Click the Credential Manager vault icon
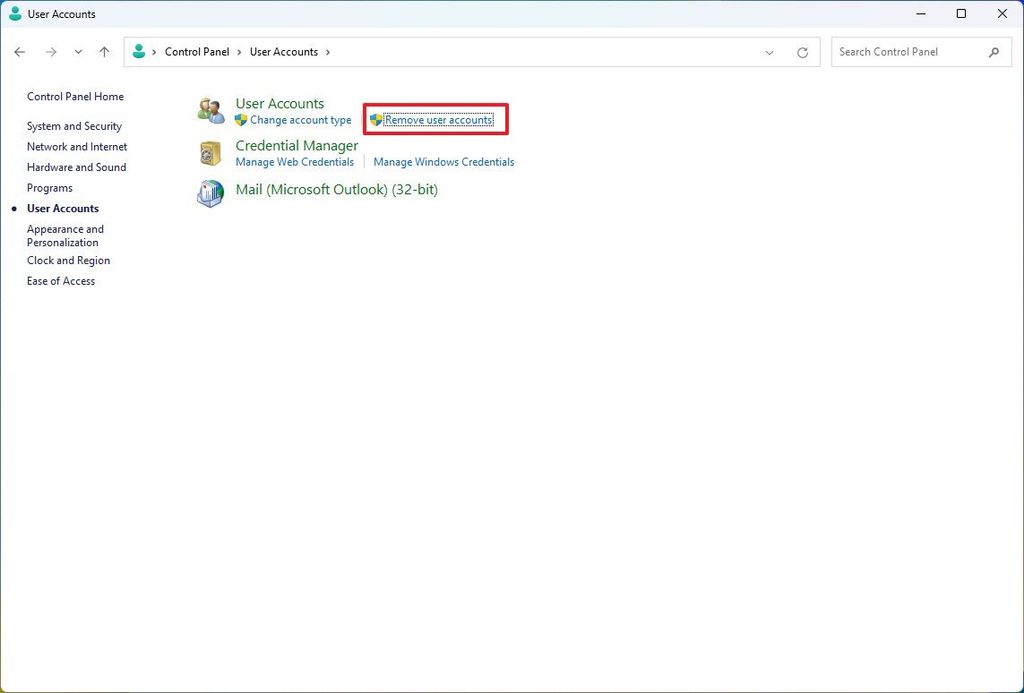The height and width of the screenshot is (693, 1024). click(210, 152)
